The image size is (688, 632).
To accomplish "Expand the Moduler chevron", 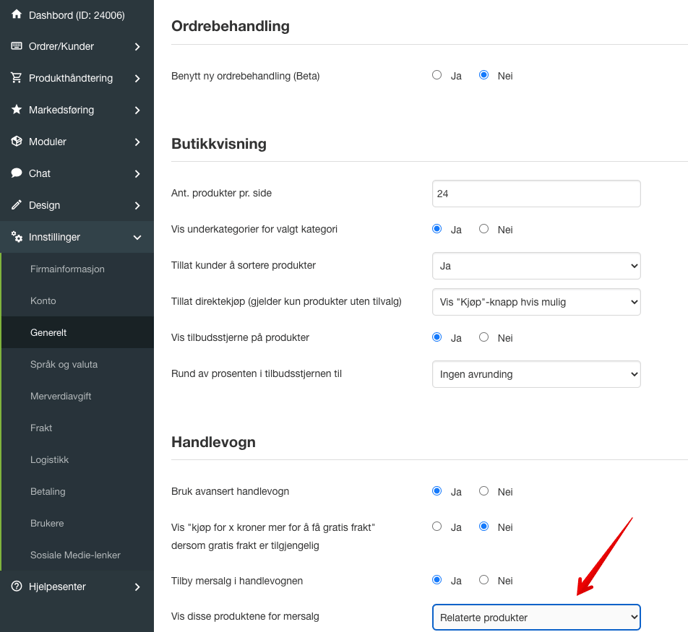I will click(x=137, y=142).
